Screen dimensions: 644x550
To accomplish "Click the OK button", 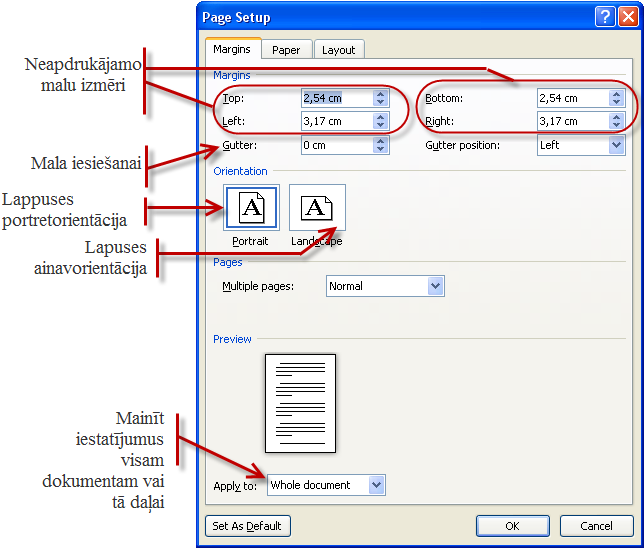I will [x=512, y=526].
